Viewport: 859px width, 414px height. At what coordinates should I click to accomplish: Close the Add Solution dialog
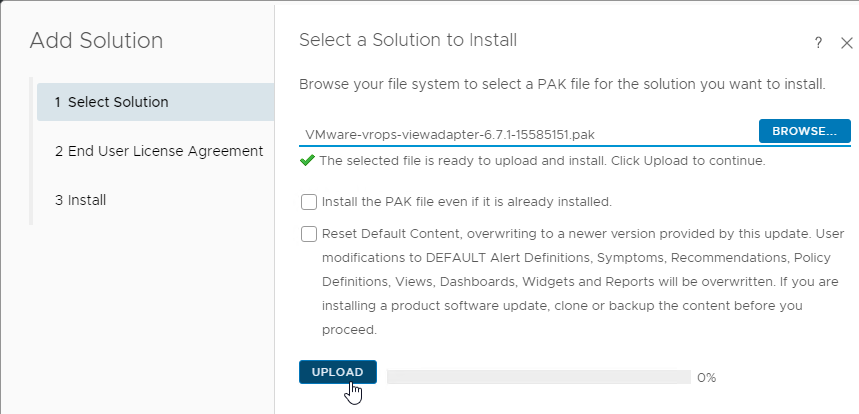point(846,43)
